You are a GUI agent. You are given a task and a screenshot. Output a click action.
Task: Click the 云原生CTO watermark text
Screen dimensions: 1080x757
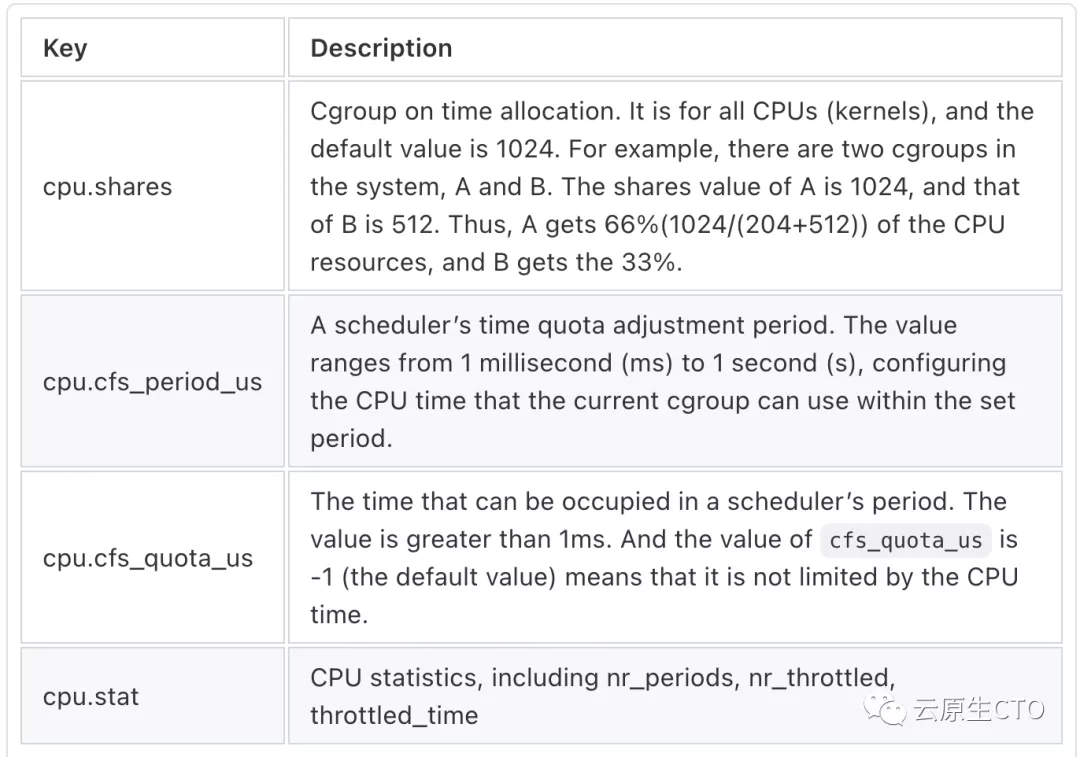pos(978,710)
